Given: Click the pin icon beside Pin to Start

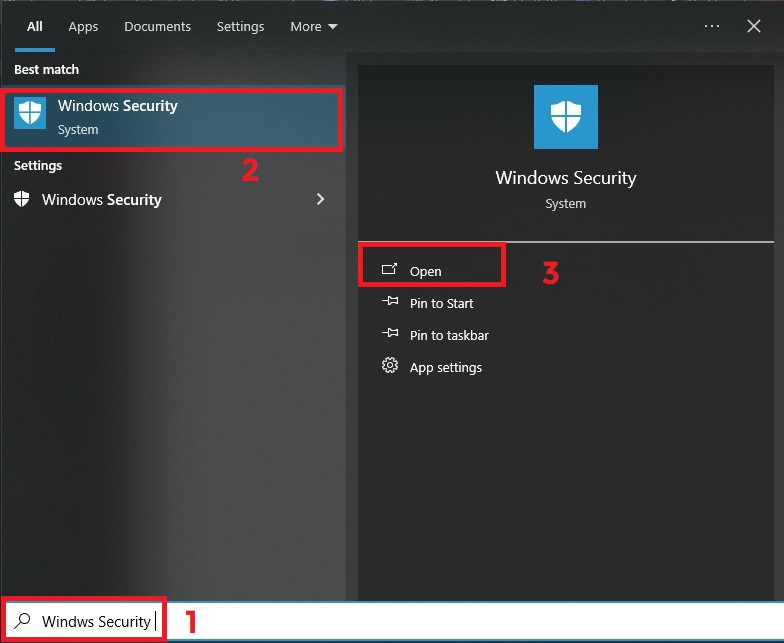Looking at the screenshot, I should tap(390, 303).
